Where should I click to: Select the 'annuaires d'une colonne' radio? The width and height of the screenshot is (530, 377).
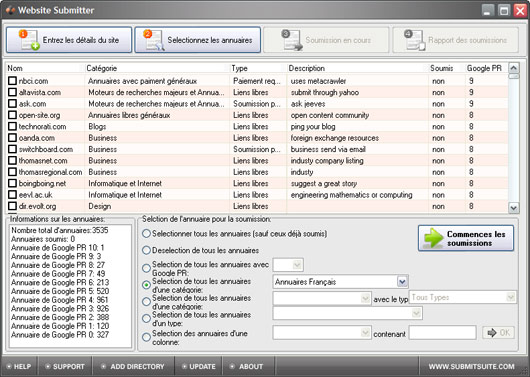[146, 337]
